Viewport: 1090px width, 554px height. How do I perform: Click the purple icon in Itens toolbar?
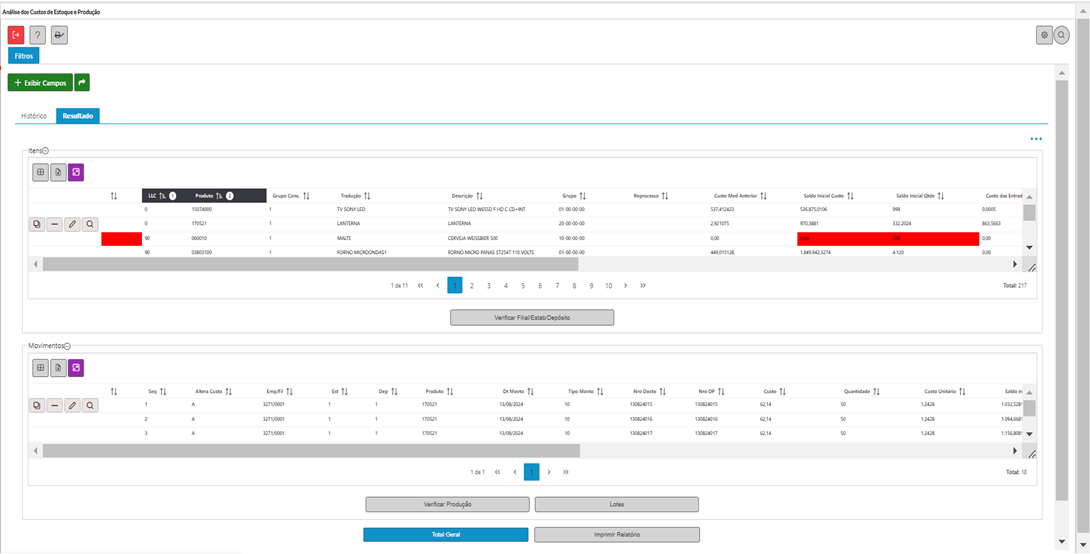(x=76, y=172)
